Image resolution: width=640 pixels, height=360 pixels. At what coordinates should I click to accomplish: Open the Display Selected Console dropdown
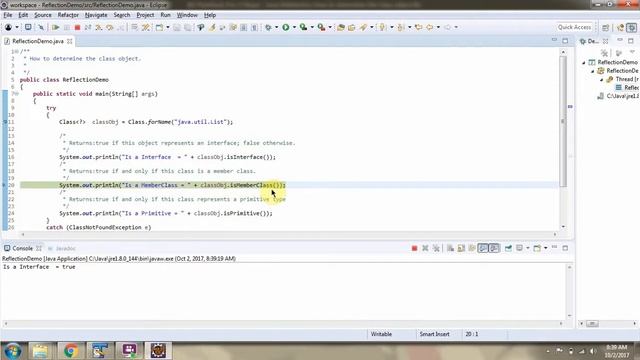528,248
